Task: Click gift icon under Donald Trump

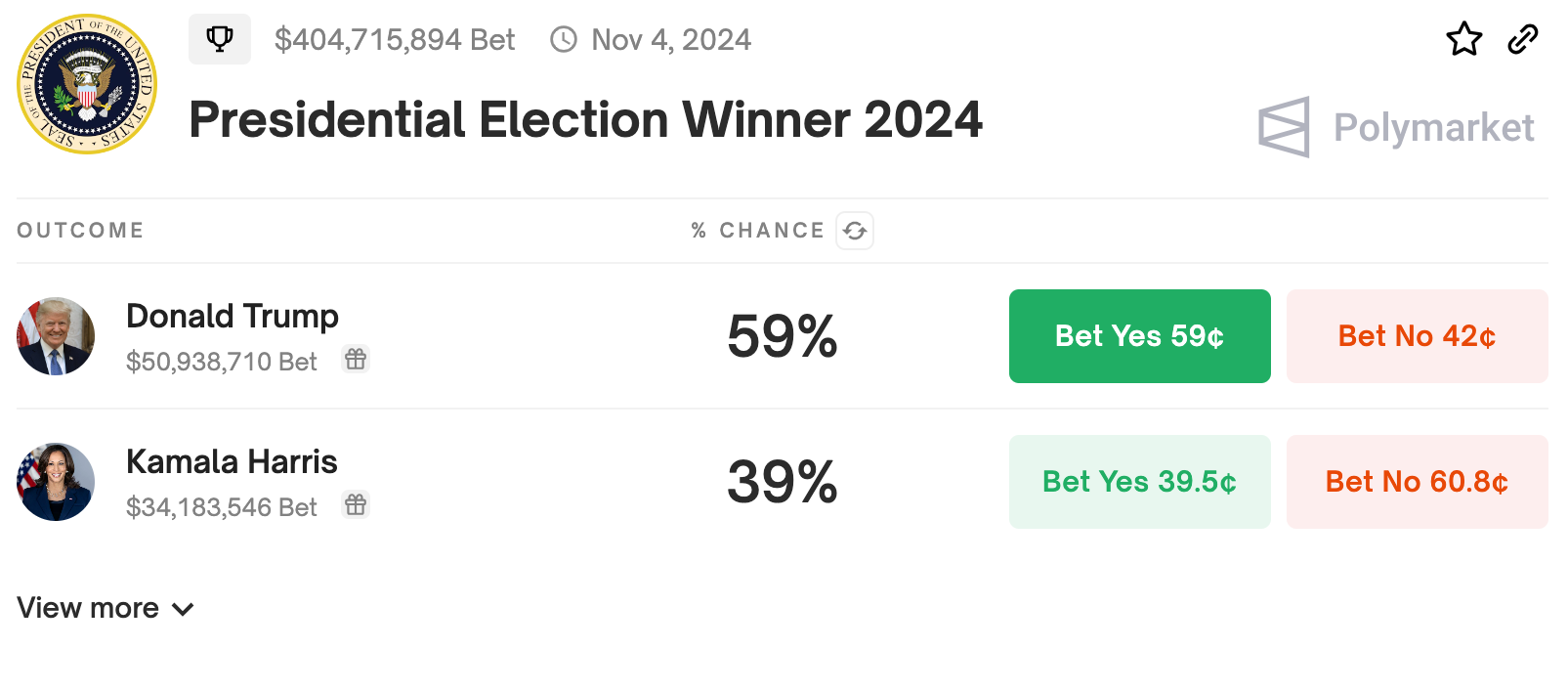Action: [x=356, y=360]
